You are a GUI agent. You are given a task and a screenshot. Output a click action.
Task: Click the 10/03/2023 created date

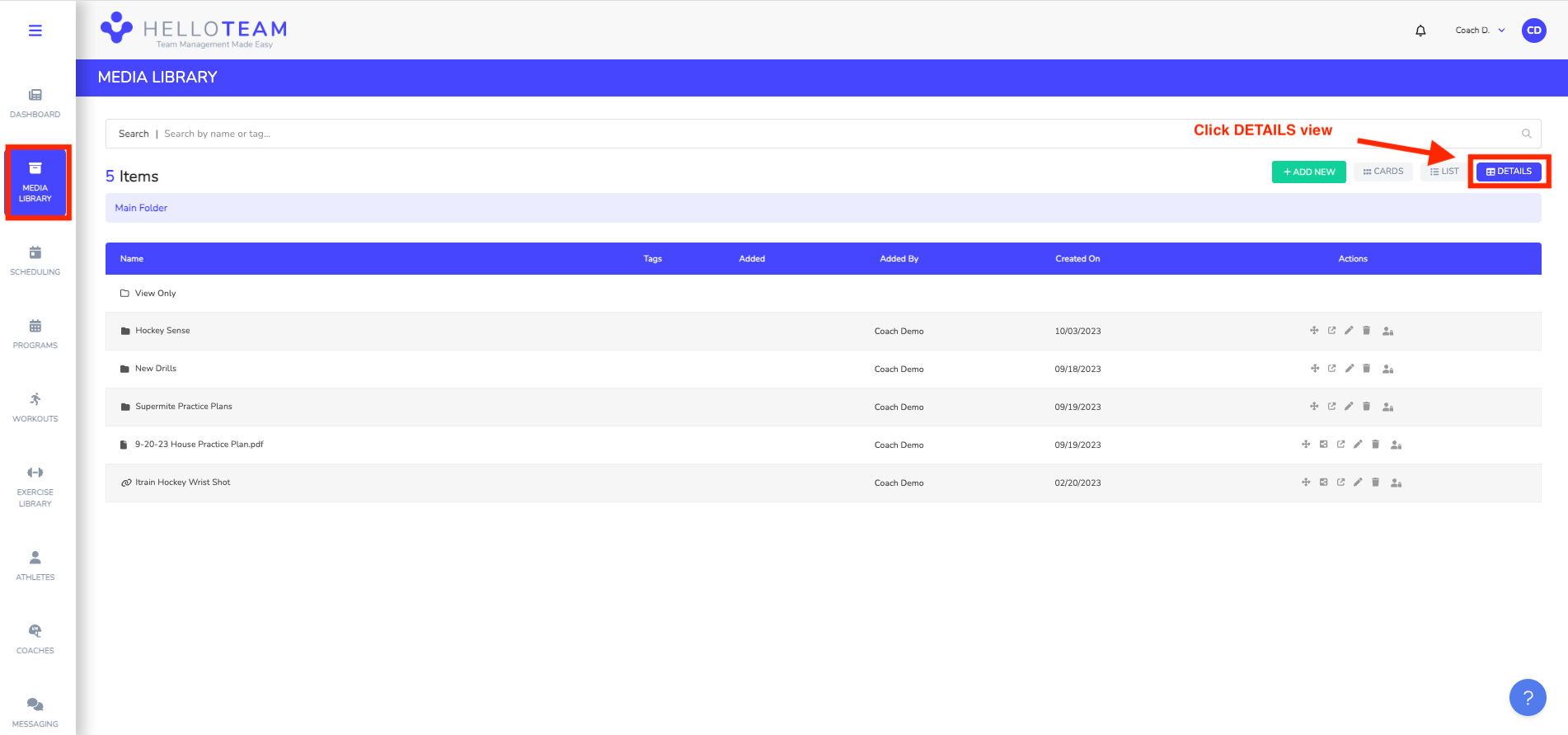(1077, 332)
